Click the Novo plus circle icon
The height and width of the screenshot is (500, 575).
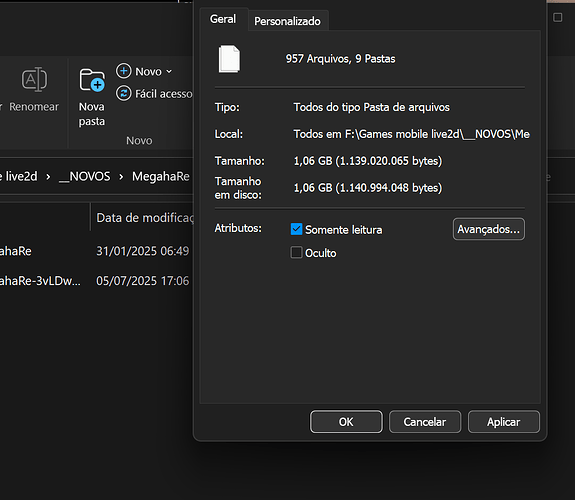click(124, 71)
